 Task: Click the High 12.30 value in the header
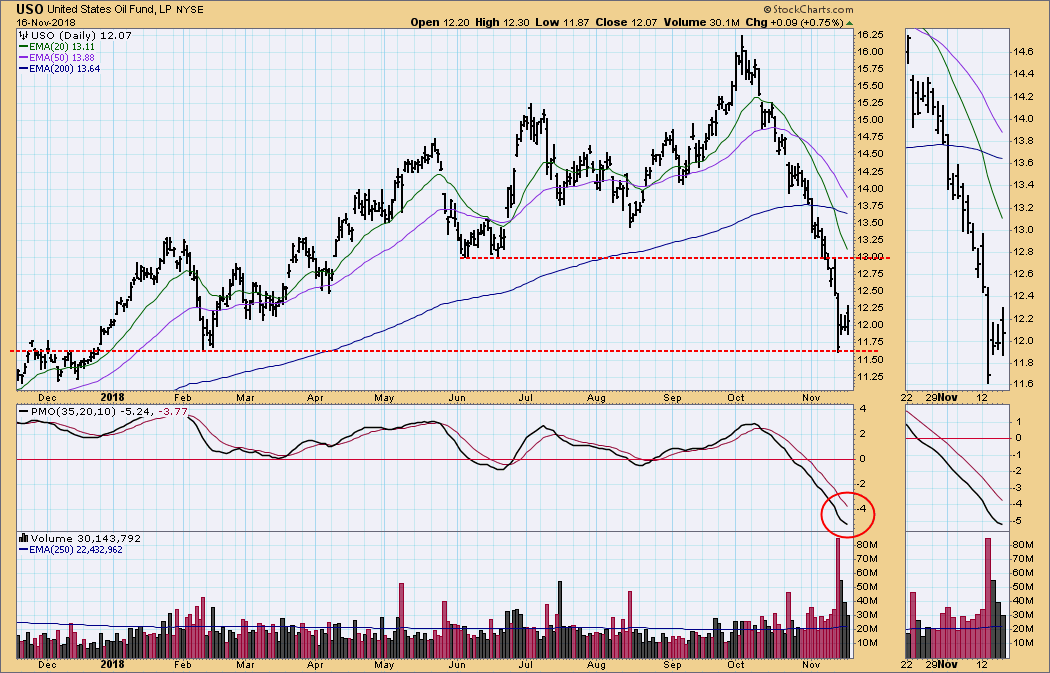(x=502, y=22)
